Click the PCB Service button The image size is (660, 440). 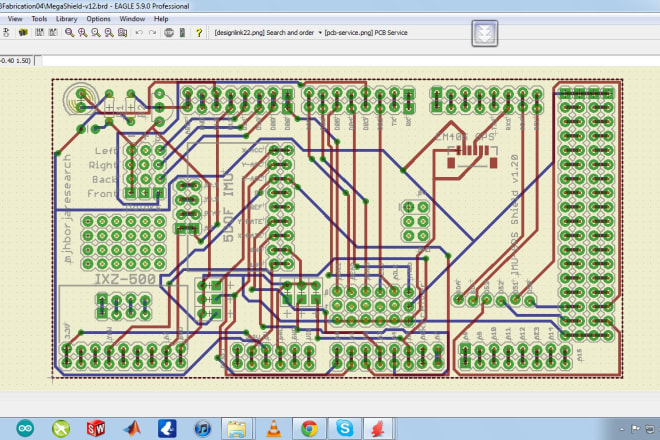click(366, 32)
